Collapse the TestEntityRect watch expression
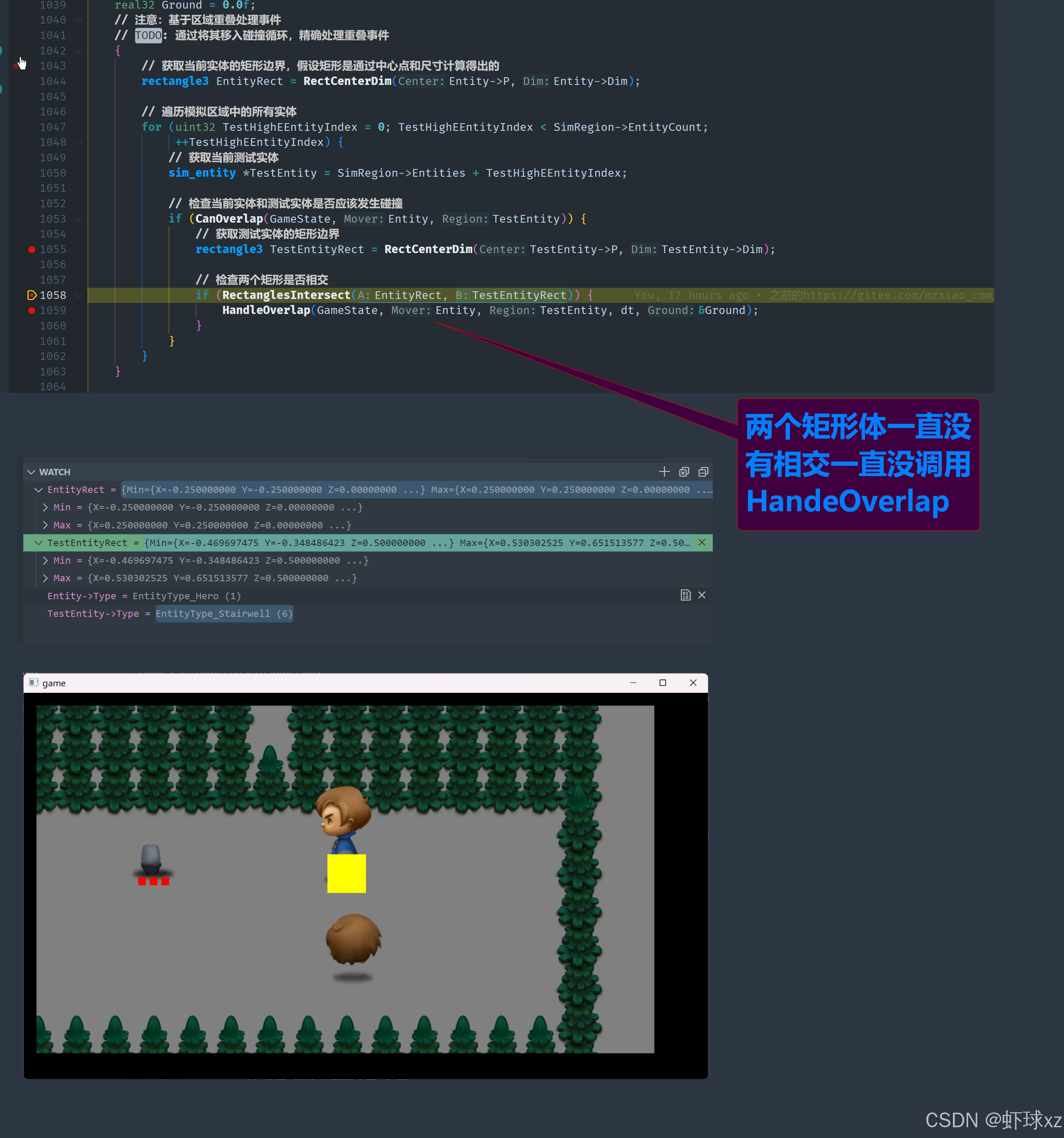The height and width of the screenshot is (1138, 1064). pos(38,542)
